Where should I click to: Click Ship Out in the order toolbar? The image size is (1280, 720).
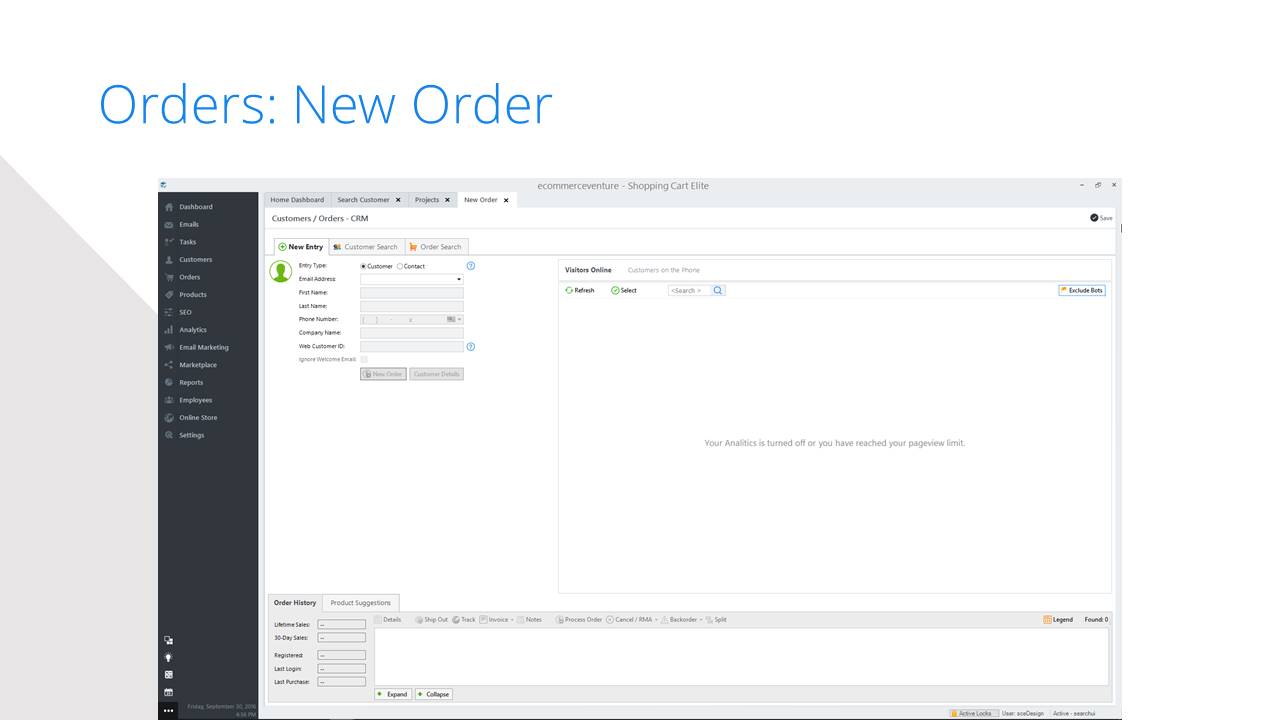click(432, 620)
